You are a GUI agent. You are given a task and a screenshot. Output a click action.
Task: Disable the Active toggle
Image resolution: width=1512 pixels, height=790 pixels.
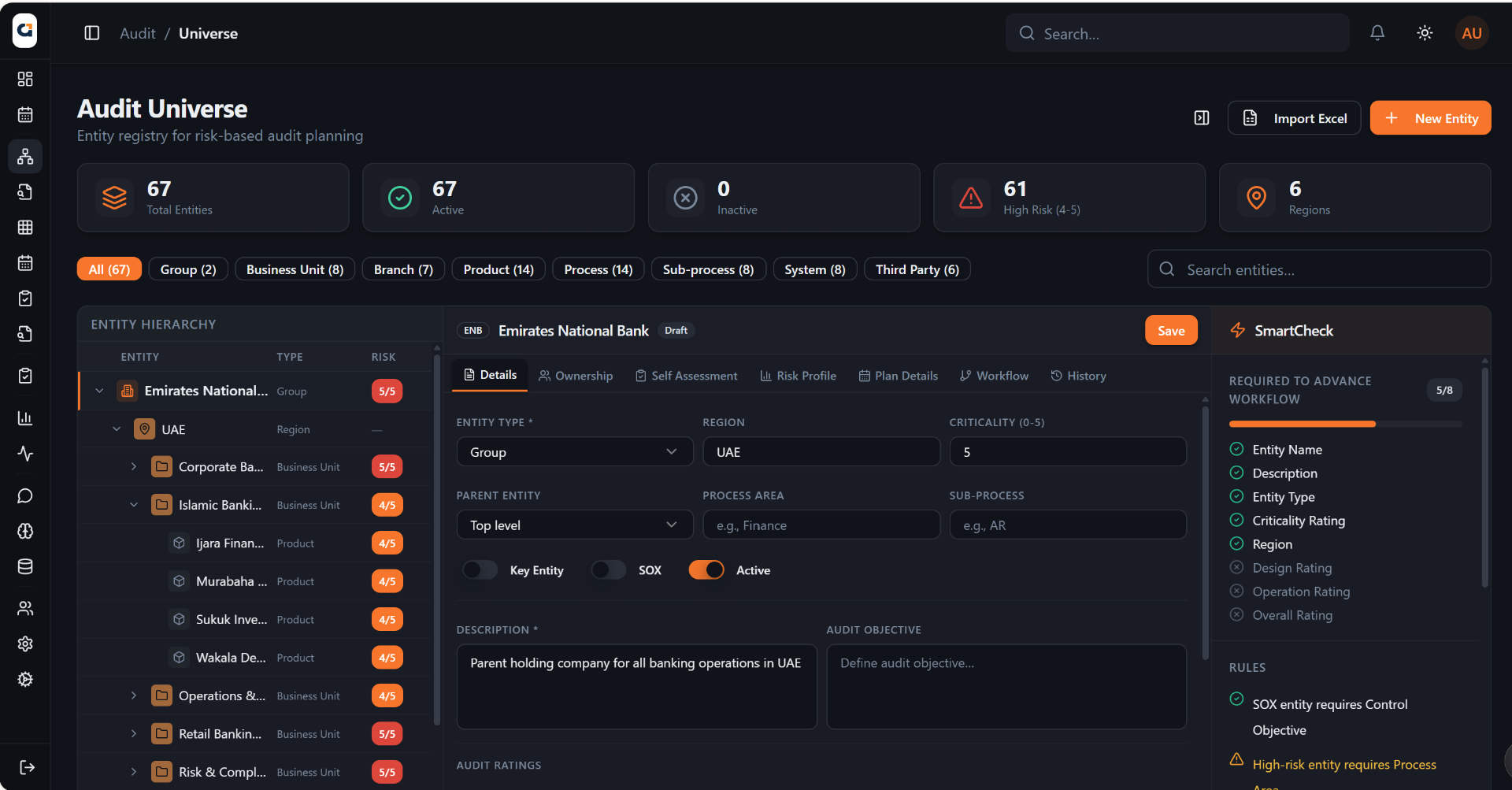pos(706,570)
